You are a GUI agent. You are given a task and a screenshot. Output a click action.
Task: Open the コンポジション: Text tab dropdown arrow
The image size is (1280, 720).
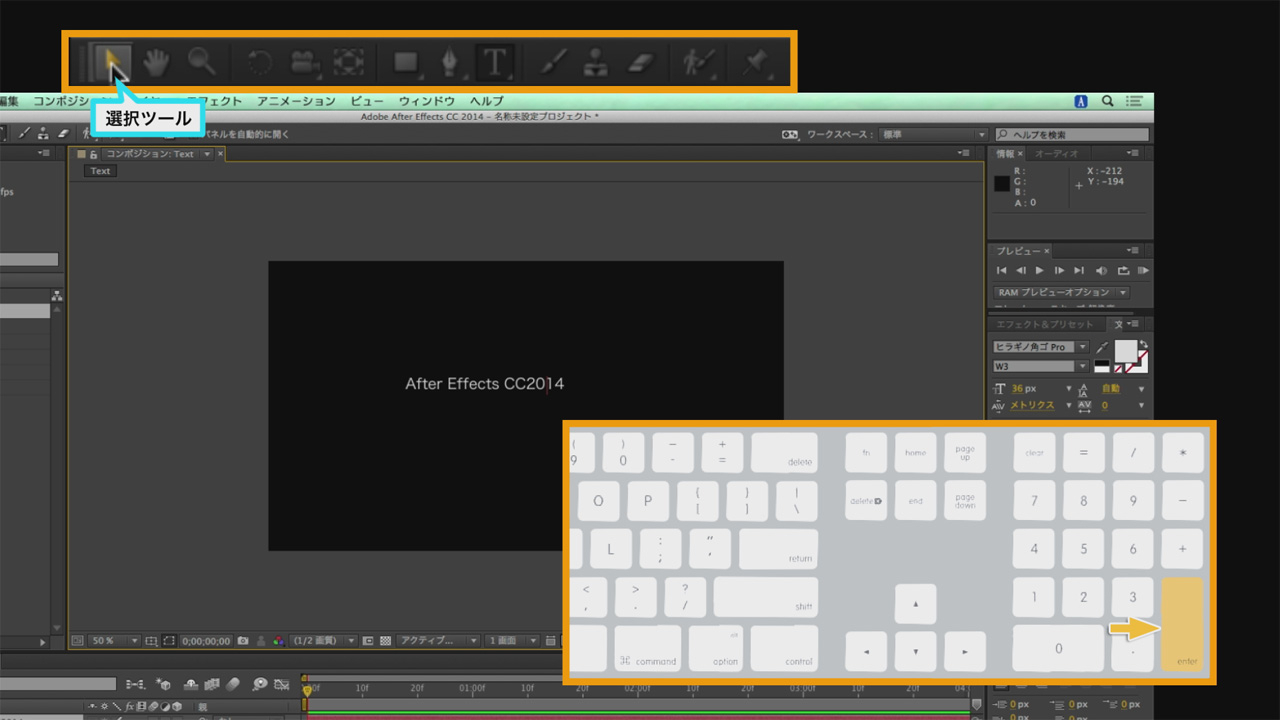click(x=207, y=154)
